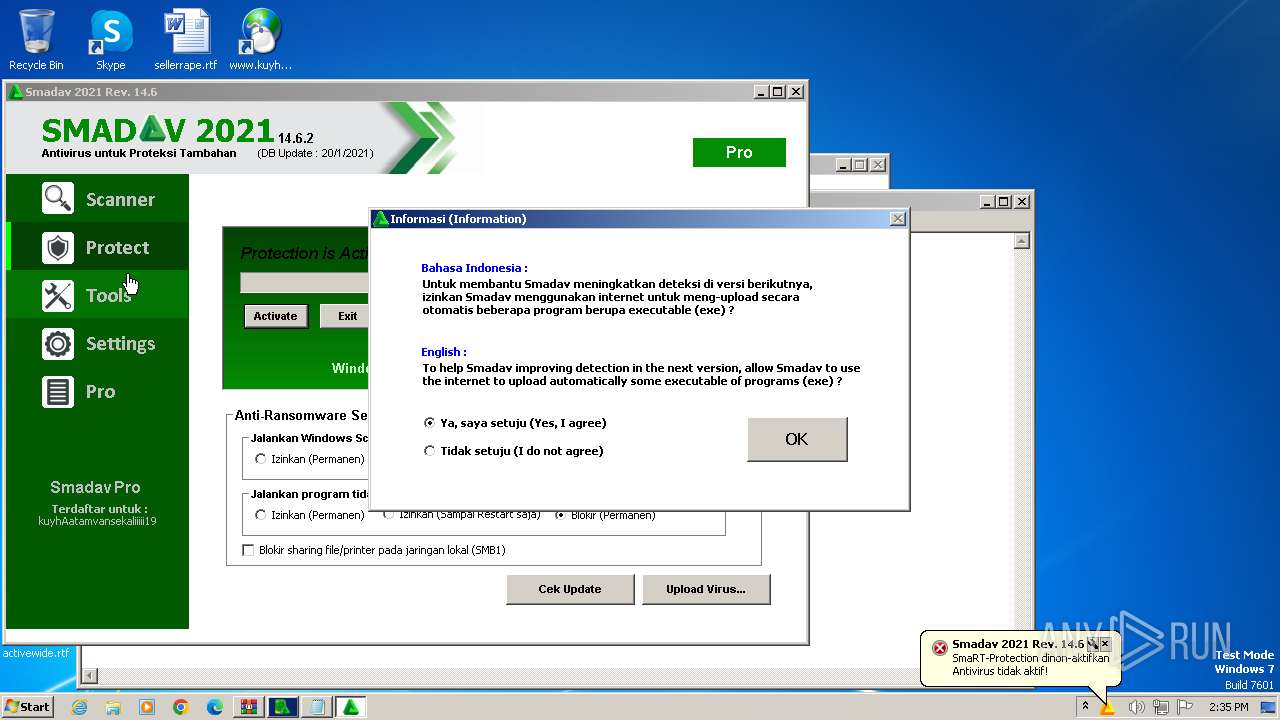The image size is (1280, 720).
Task: Launch Google Chrome from the taskbar
Action: click(x=181, y=707)
